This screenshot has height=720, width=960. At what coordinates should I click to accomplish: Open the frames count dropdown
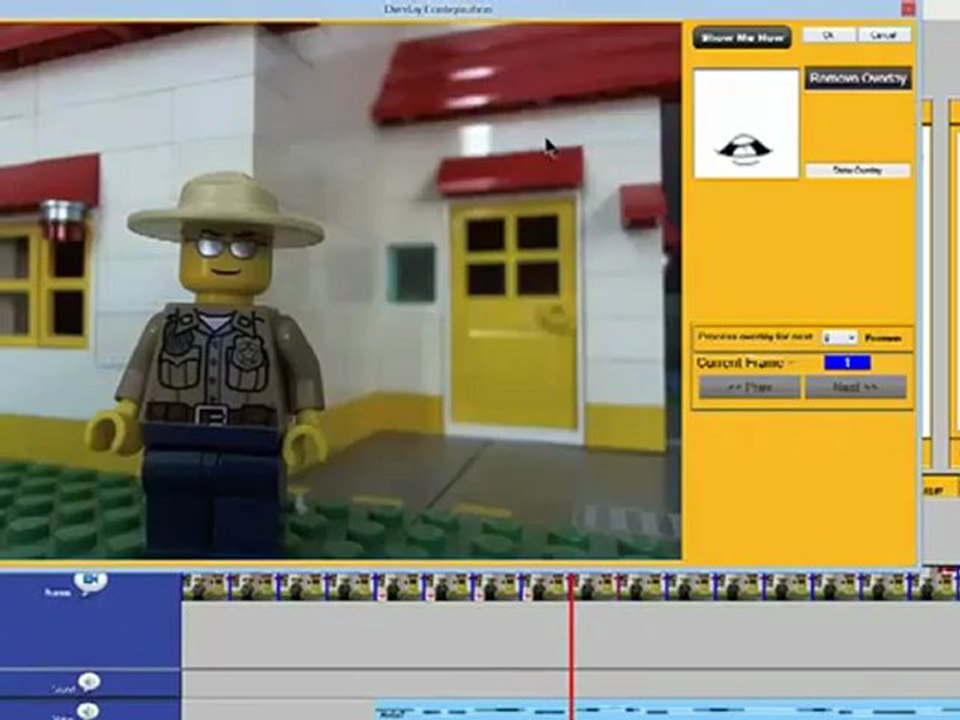[x=839, y=338]
